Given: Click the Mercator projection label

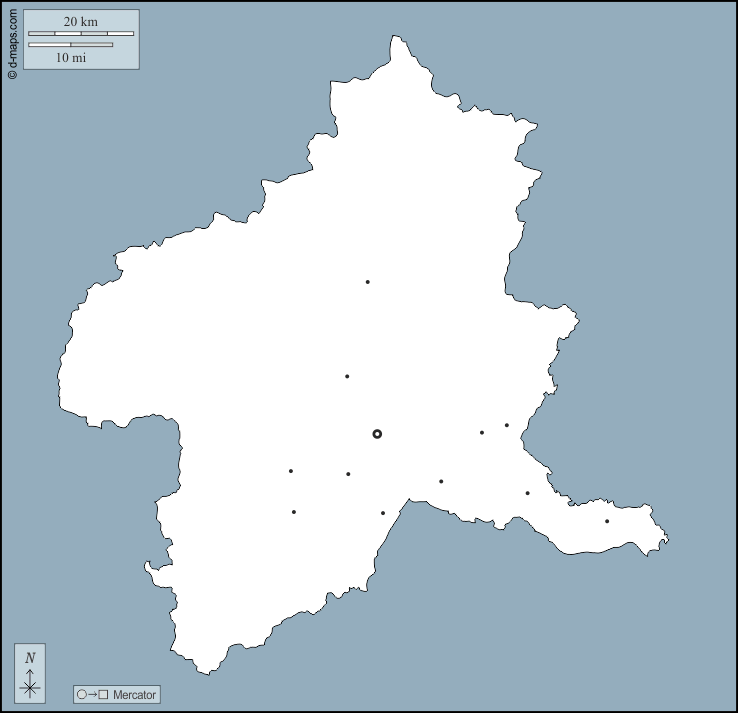Looking at the screenshot, I should point(134,694).
